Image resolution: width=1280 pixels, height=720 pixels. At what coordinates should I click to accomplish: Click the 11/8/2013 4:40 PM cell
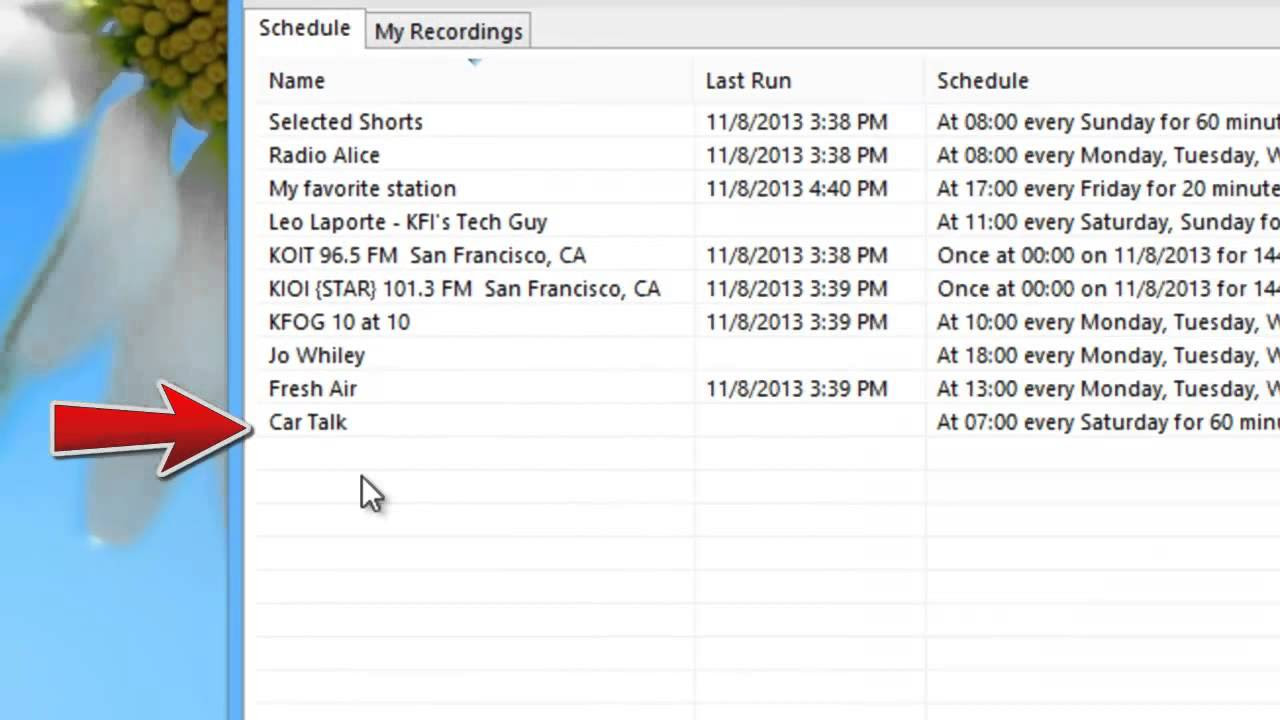tap(797, 189)
